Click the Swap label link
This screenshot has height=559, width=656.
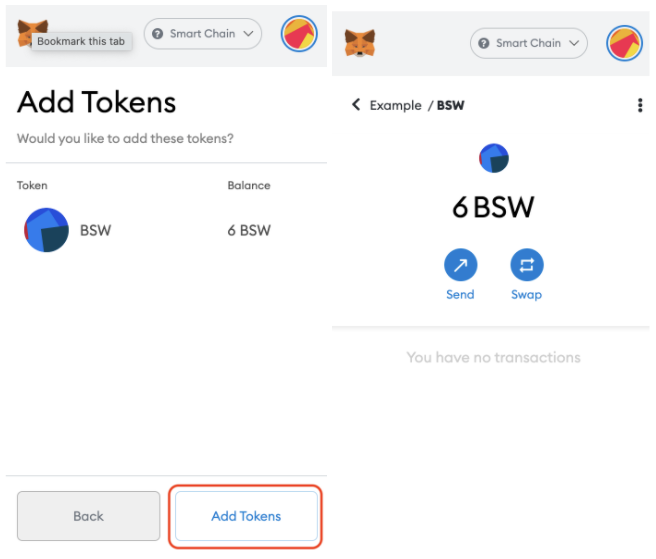click(x=526, y=295)
